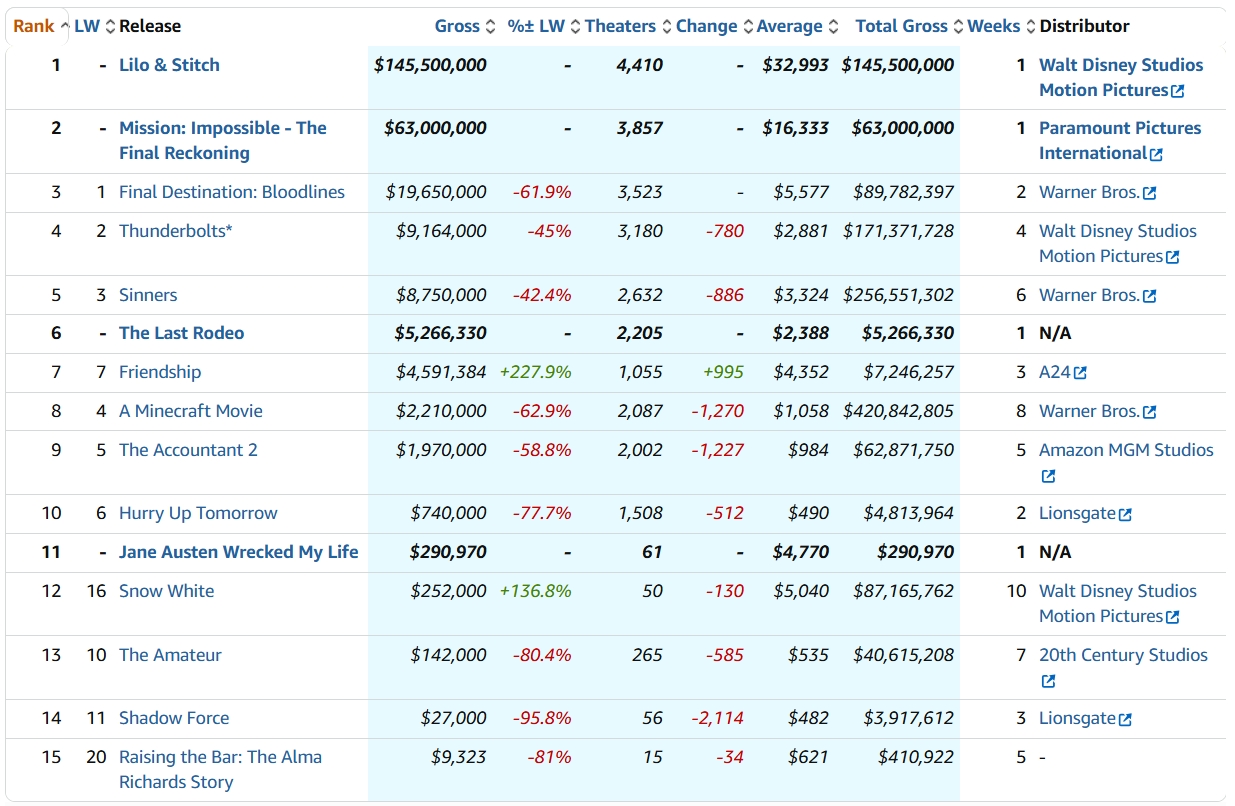Click external link icon in the Thunderbolts* row
The width and height of the screenshot is (1235, 806).
pyautogui.click(x=1172, y=257)
